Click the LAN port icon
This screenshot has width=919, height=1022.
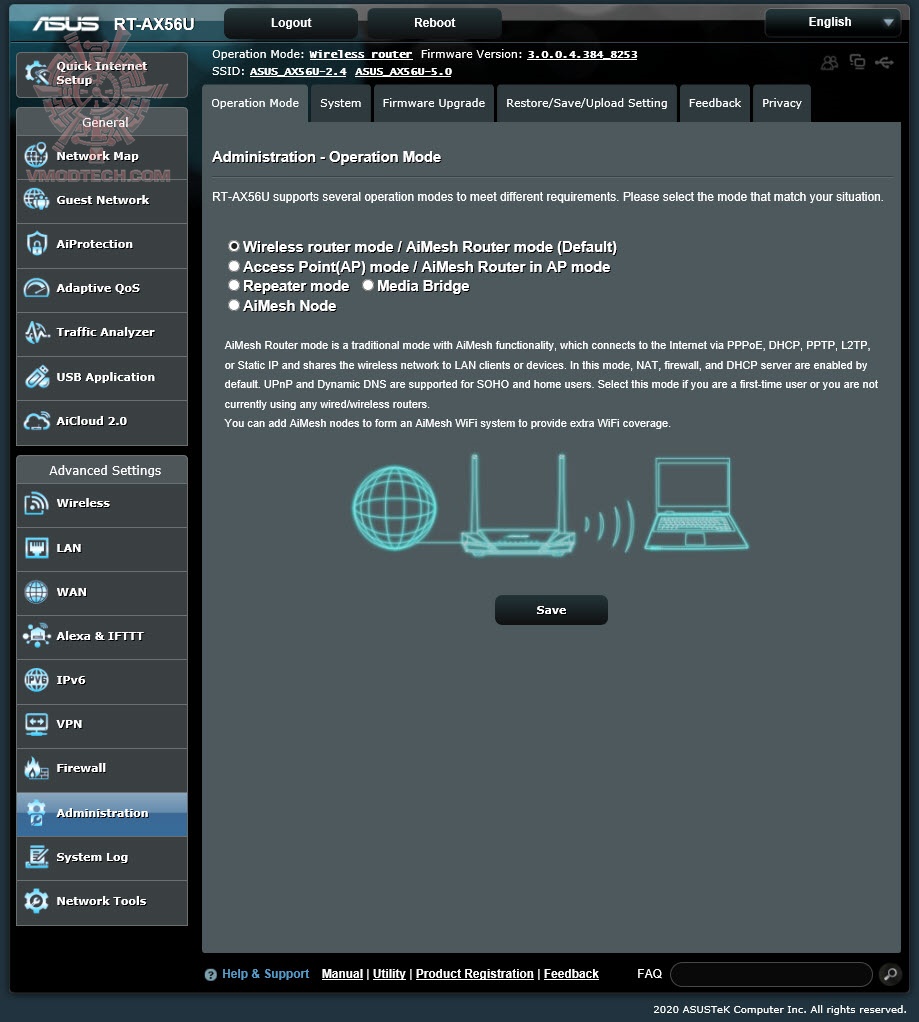pyautogui.click(x=36, y=548)
